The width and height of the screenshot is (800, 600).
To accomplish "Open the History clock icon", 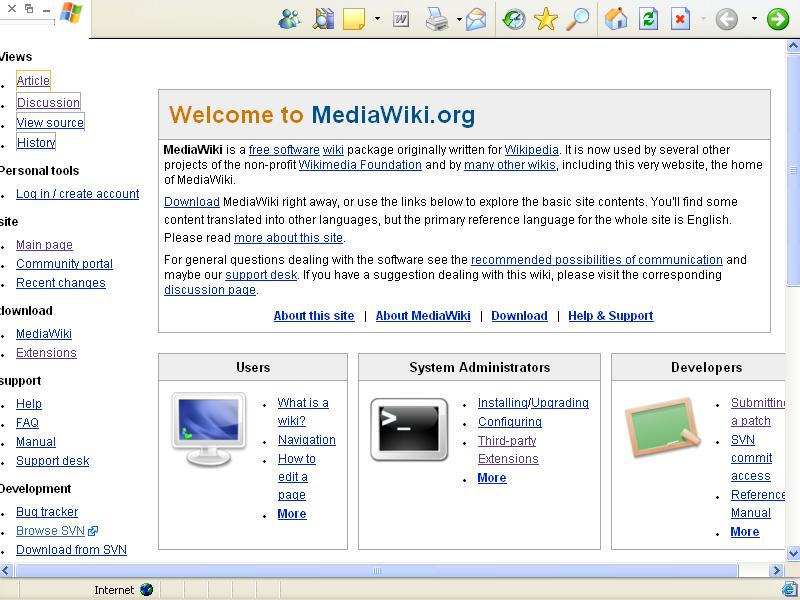I will (514, 19).
